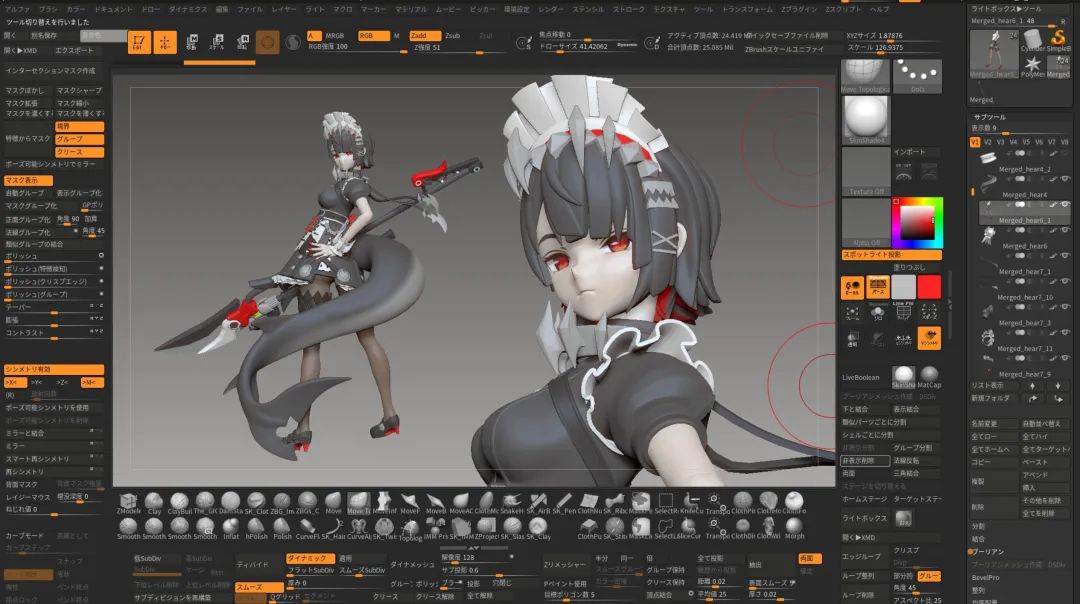Switch to the V2 subtool visibility set
1080x604 pixels.
(988, 143)
